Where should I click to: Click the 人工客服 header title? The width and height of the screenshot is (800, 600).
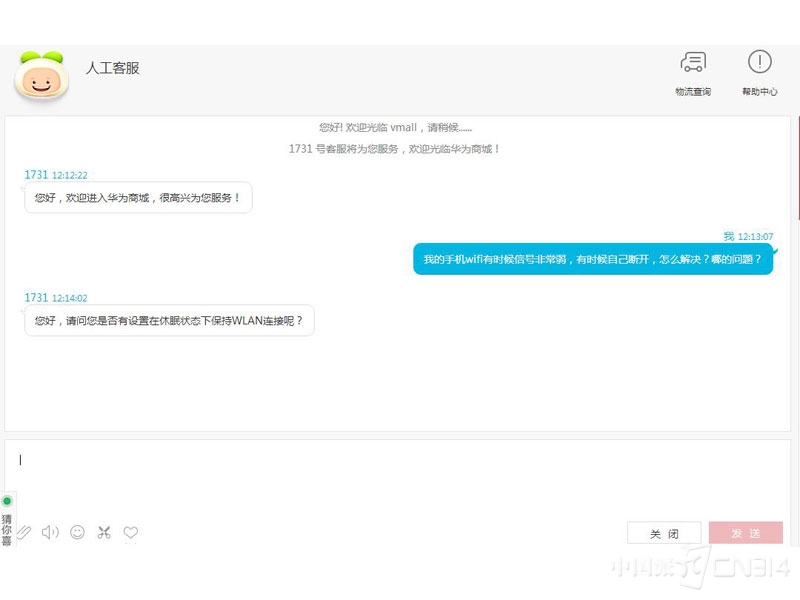click(x=112, y=68)
